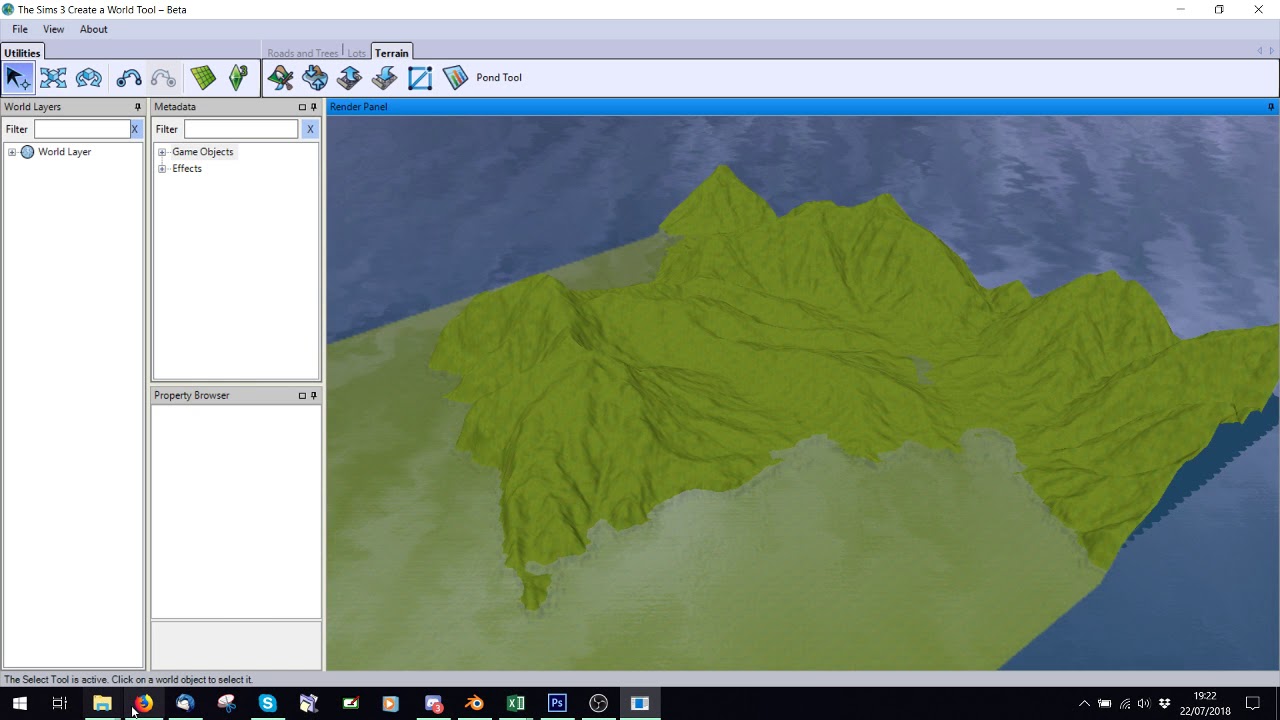This screenshot has height=720, width=1280.
Task: Select the terrain tool with blue circular arrows
Action: coord(315,78)
